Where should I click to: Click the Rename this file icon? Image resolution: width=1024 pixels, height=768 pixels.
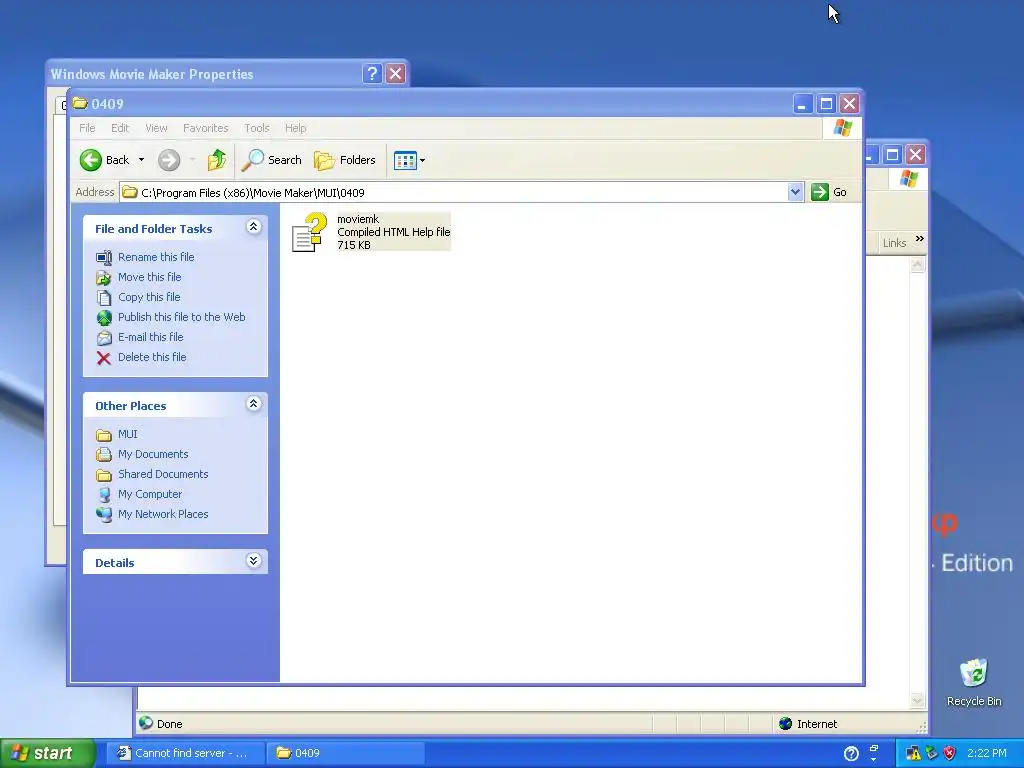pos(104,257)
